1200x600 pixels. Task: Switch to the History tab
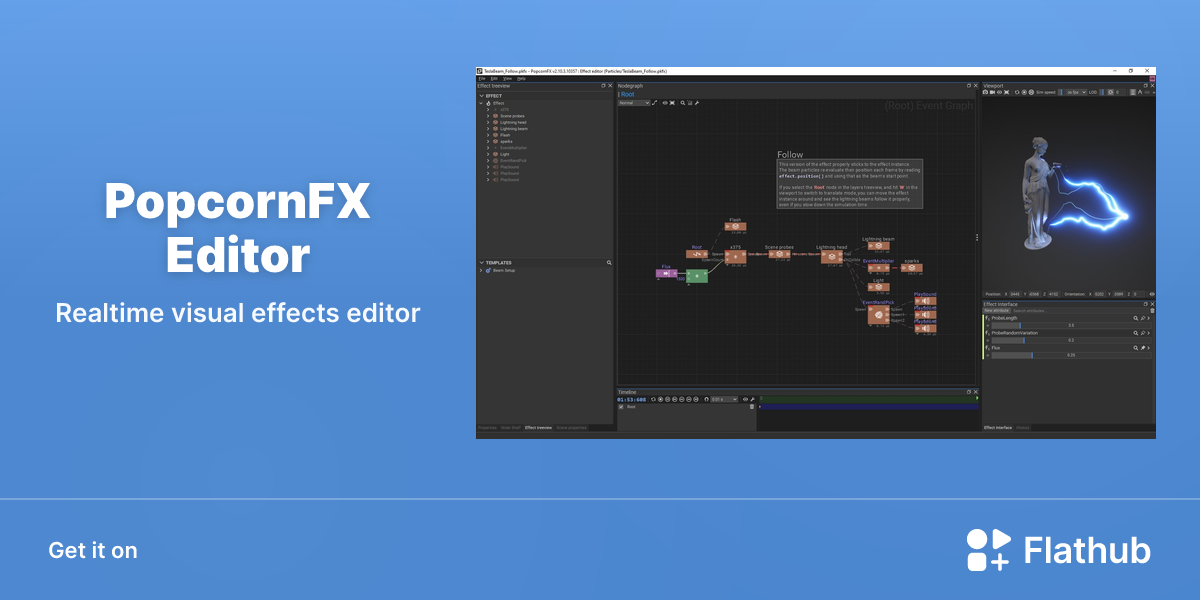[1022, 427]
